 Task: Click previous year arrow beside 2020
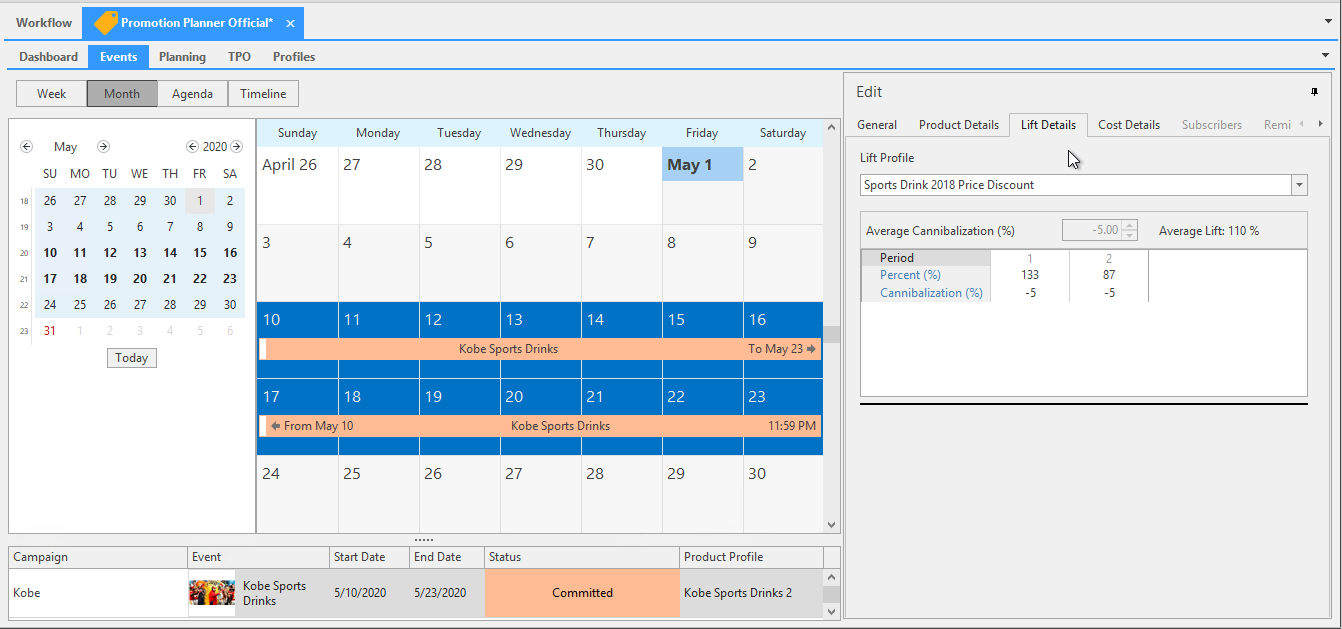[192, 147]
